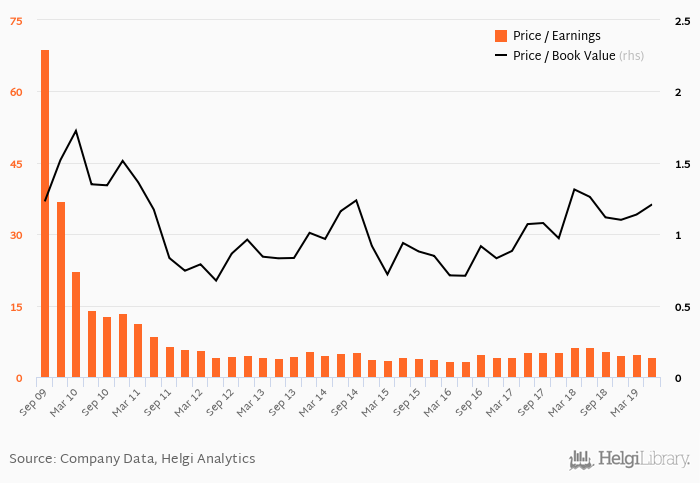Click the 2.5 right axis label
The width and height of the screenshot is (700, 483).
(x=683, y=21)
